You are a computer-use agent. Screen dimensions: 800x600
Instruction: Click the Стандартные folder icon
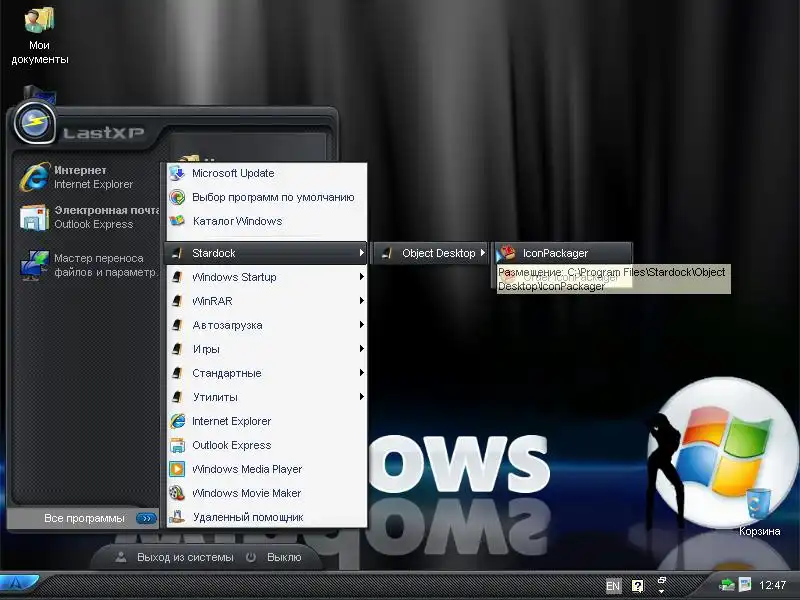tap(177, 373)
